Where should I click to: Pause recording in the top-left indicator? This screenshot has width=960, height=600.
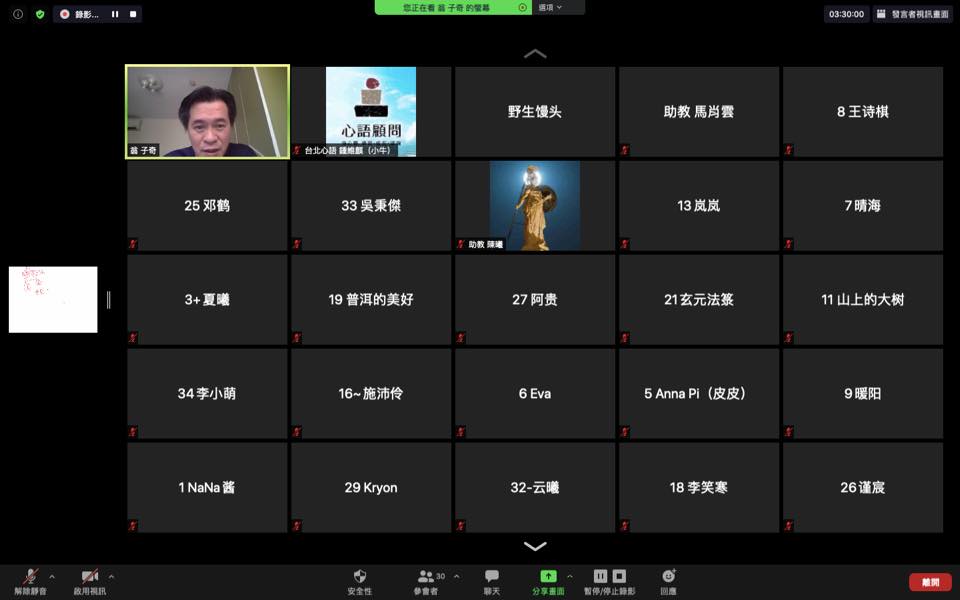pyautogui.click(x=115, y=14)
